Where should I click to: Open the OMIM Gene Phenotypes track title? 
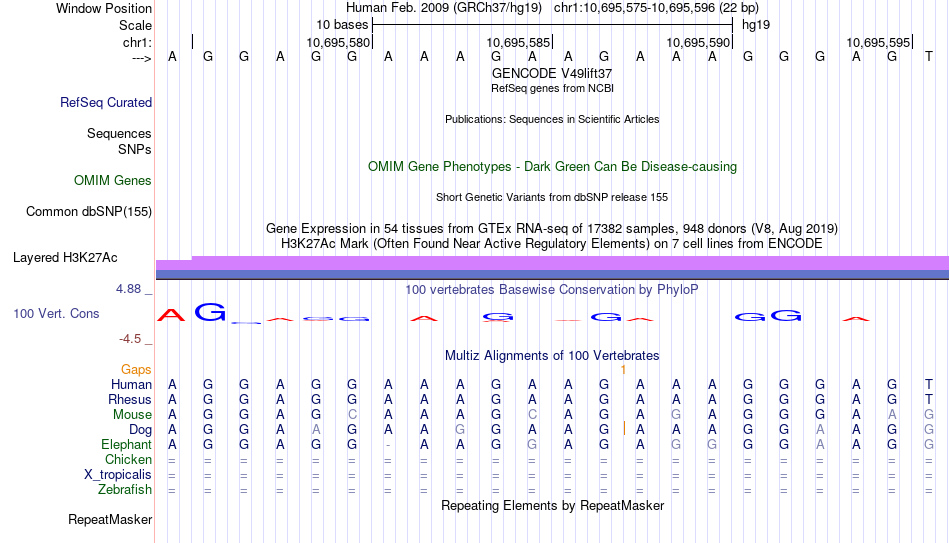pos(552,167)
